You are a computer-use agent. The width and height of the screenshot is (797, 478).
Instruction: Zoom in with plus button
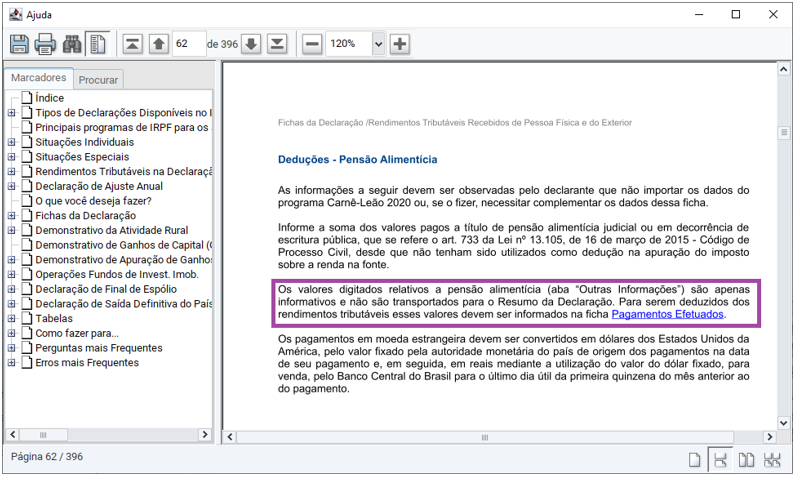(x=400, y=44)
